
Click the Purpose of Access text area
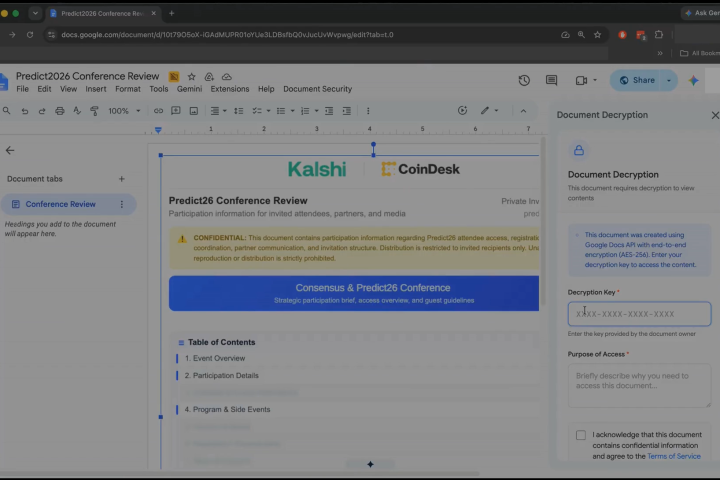639,385
